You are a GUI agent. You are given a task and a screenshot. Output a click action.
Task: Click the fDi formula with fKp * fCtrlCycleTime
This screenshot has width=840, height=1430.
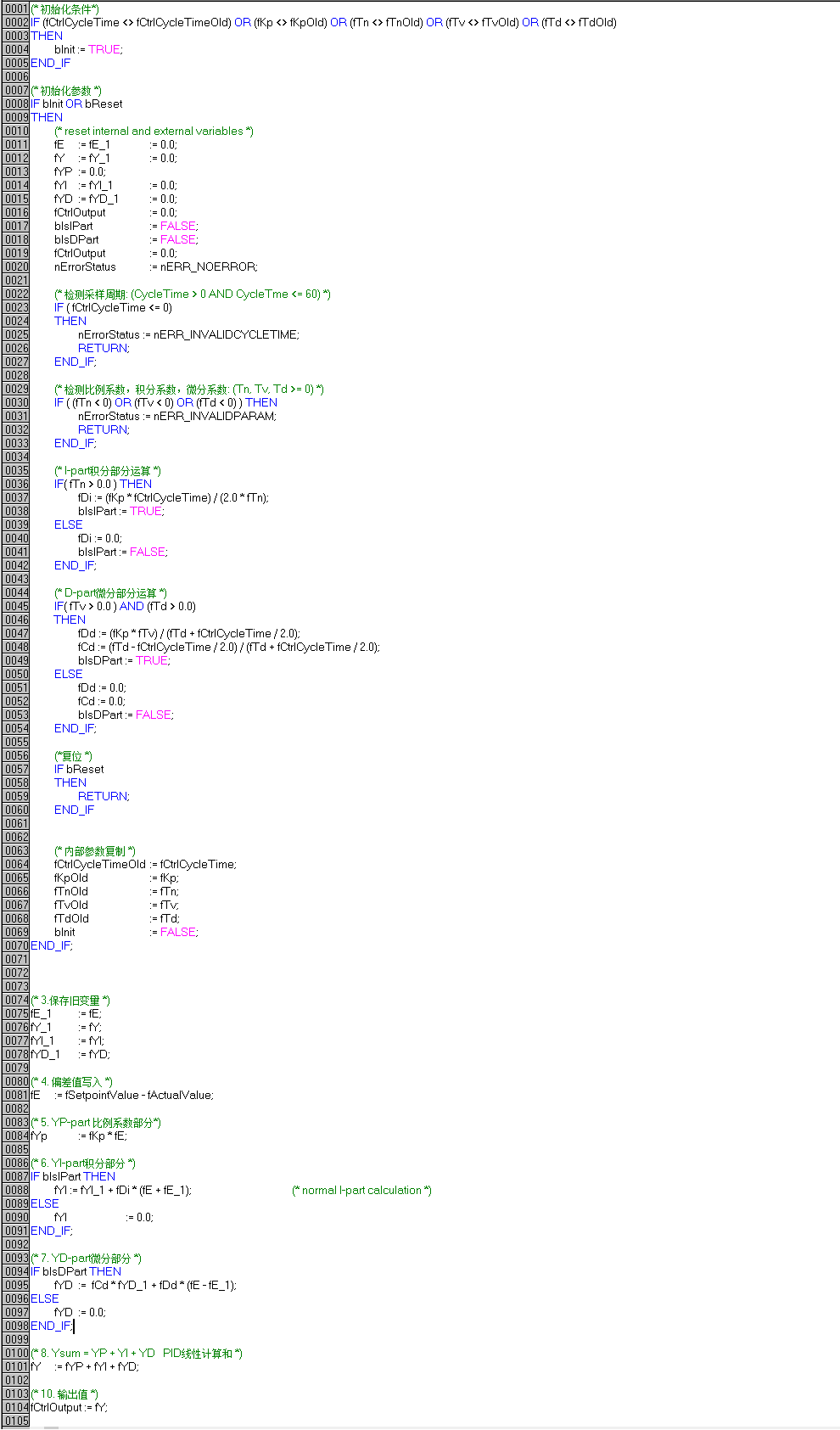click(x=173, y=497)
